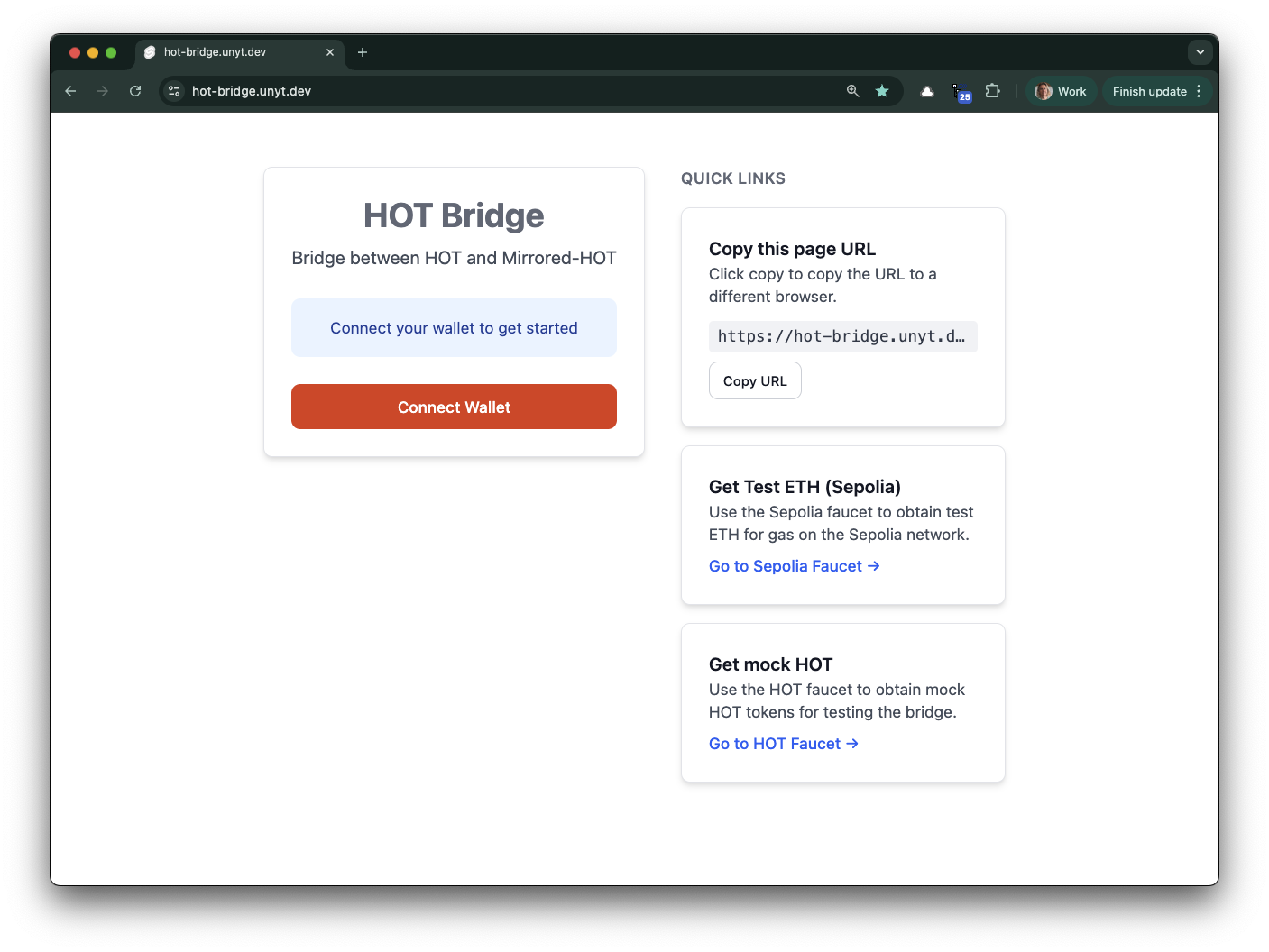Click the zoom magnifier in the address bar
The width and height of the screenshot is (1269, 952).
(x=852, y=91)
